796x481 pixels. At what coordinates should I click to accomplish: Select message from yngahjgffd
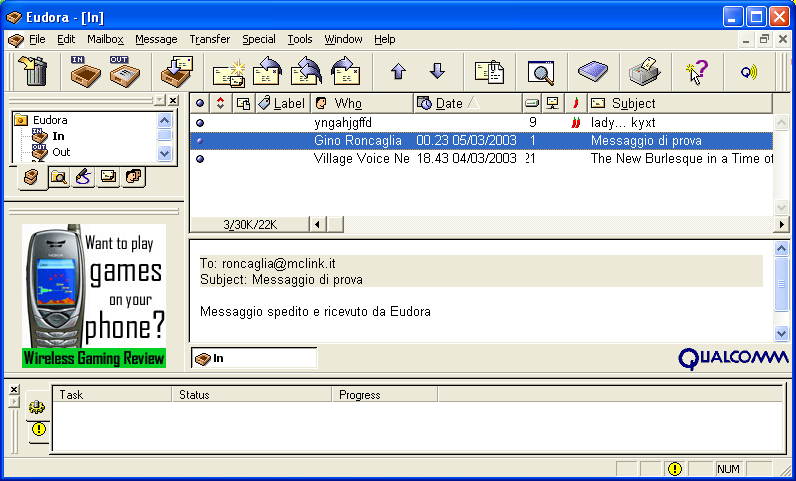[x=481, y=122]
